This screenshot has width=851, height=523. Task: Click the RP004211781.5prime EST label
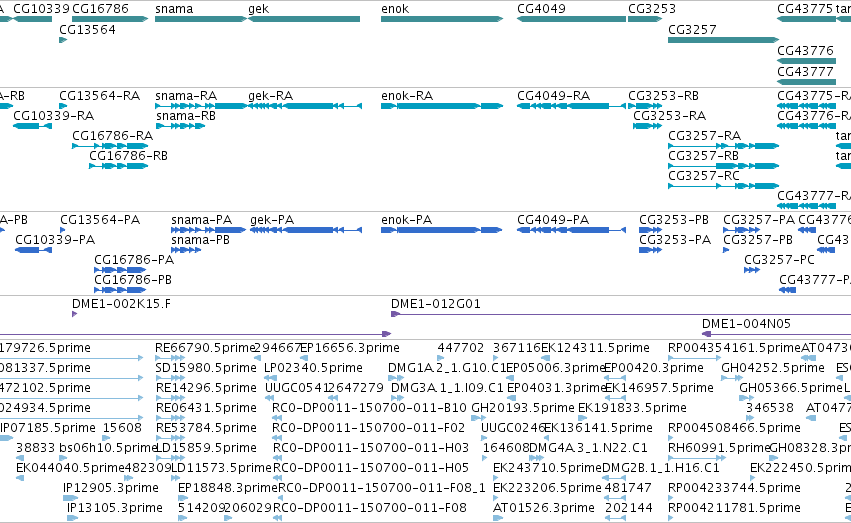tap(734, 508)
